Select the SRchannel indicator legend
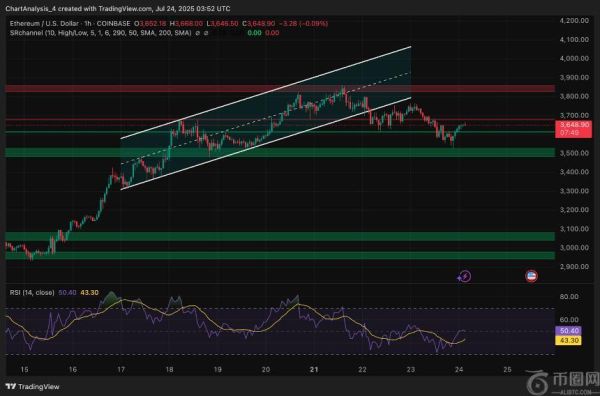 coord(101,33)
